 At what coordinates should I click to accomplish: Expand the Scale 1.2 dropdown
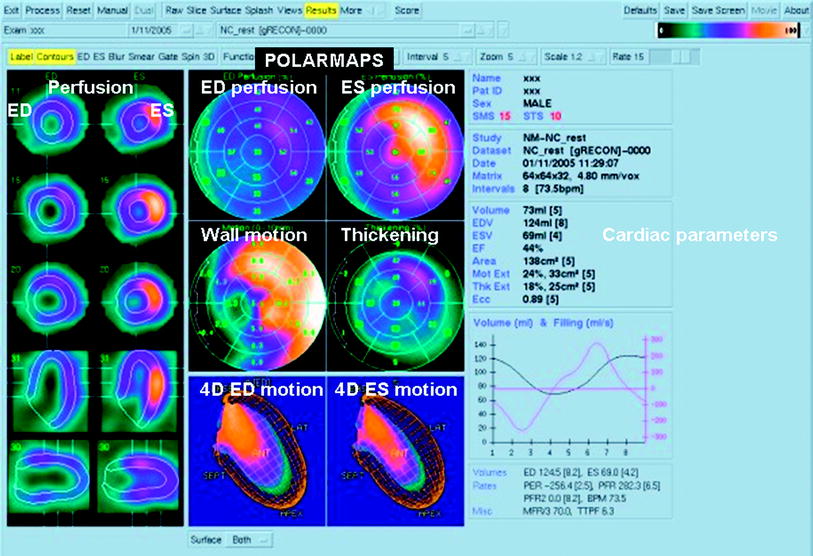pyautogui.click(x=574, y=57)
